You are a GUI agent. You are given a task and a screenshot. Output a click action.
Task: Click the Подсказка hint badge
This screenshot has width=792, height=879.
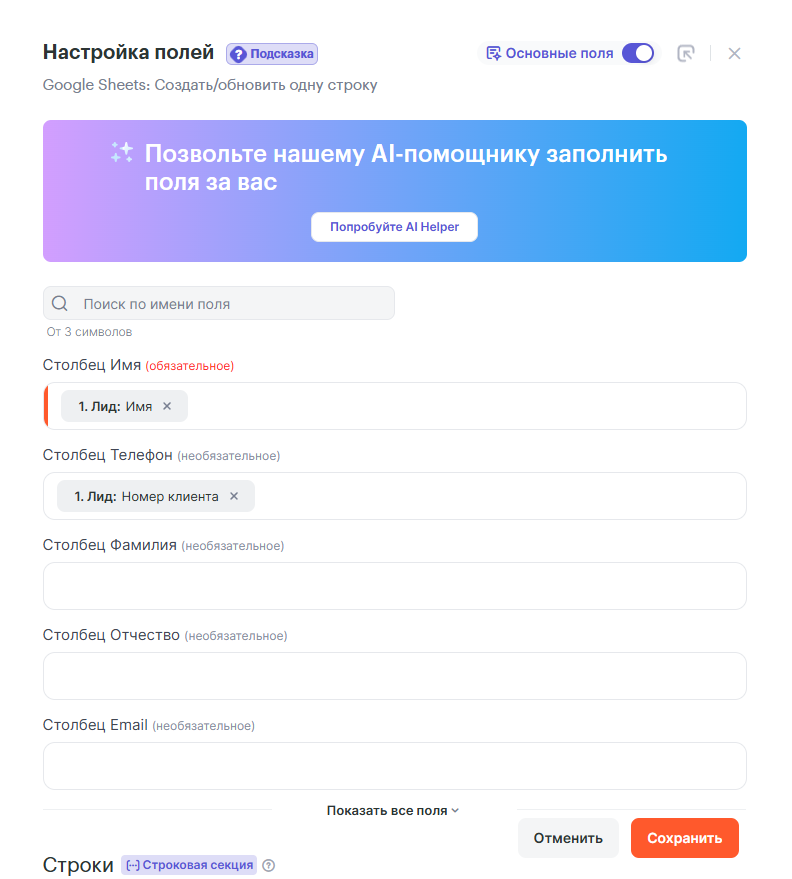pyautogui.click(x=272, y=54)
